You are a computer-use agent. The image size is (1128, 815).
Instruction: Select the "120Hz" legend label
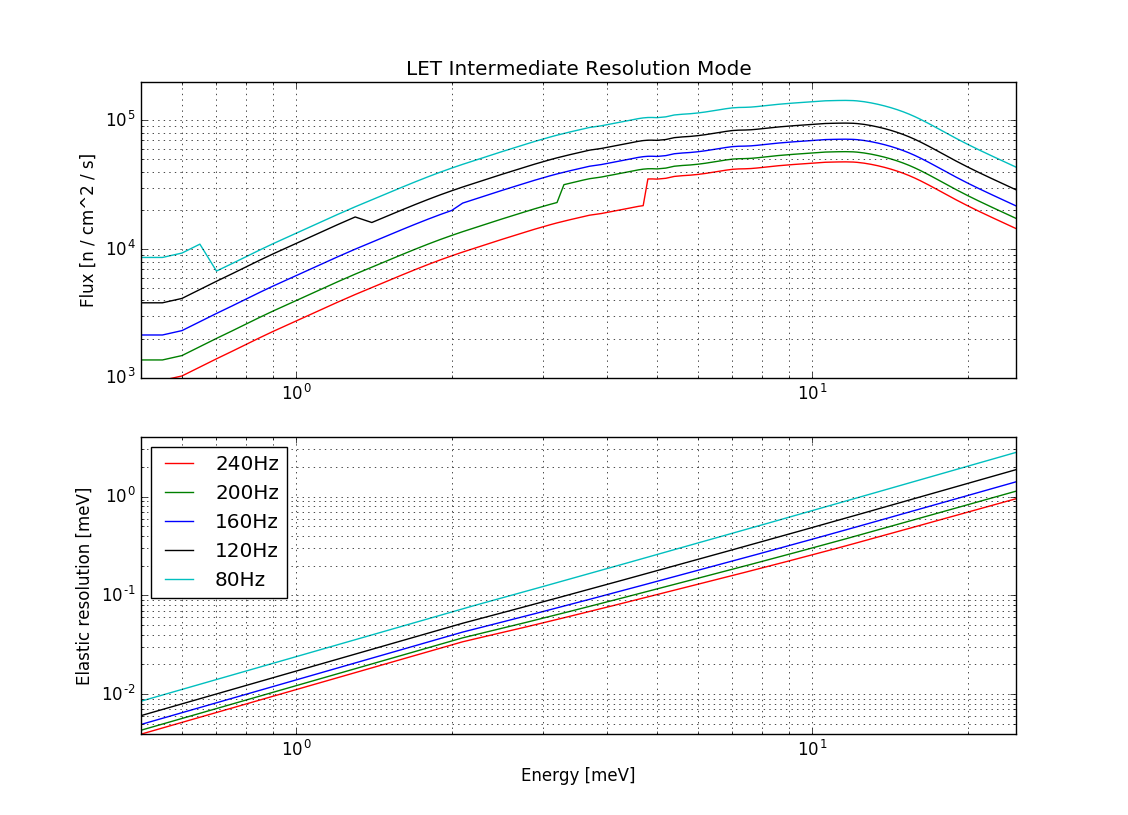tap(247, 550)
